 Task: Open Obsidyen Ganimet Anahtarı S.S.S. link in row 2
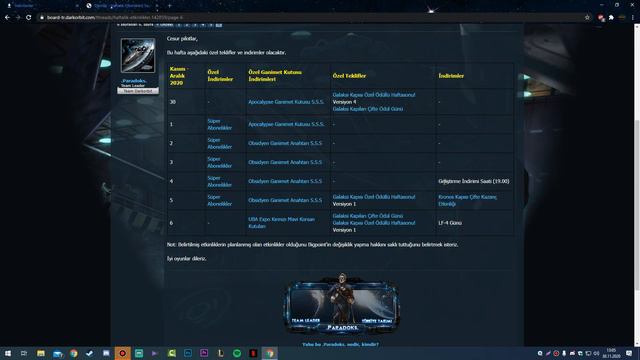tap(285, 143)
